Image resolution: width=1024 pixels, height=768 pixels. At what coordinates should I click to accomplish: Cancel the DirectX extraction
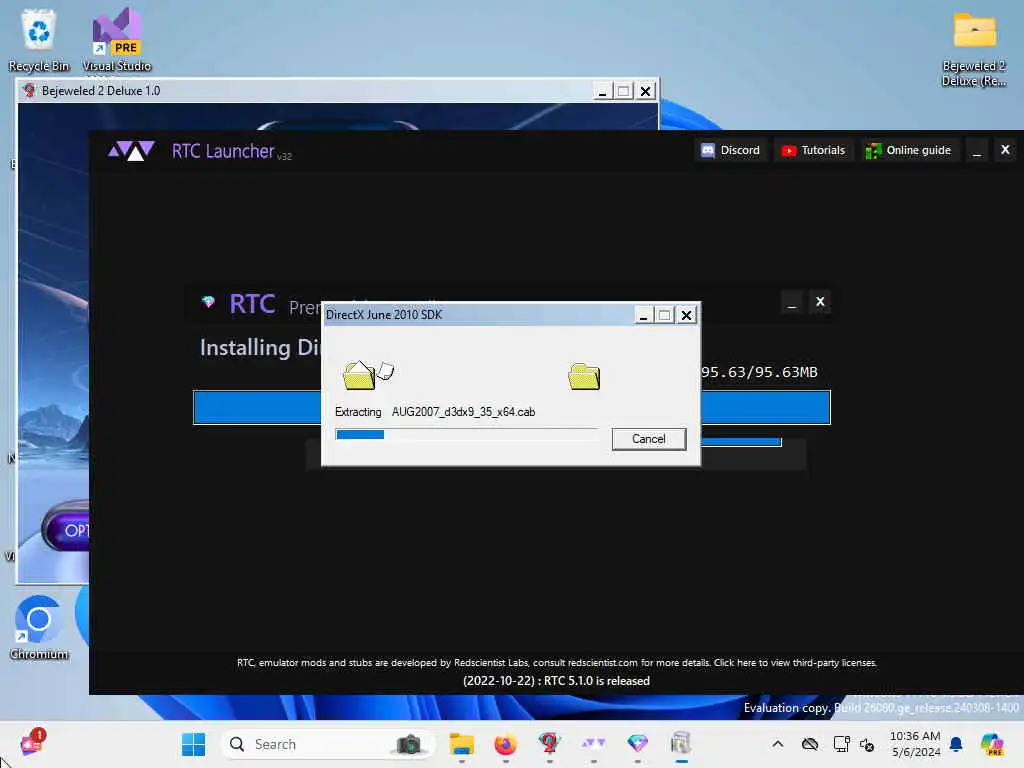648,439
